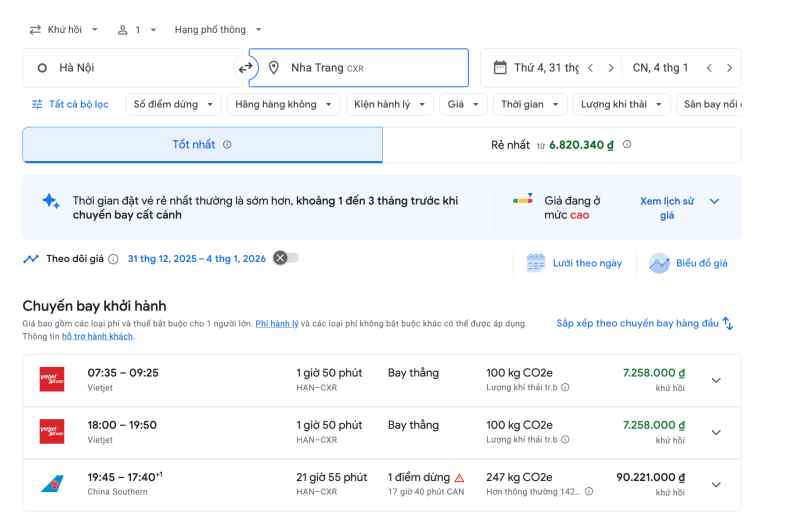Open the 'Phí hành lý' link

coord(277,324)
